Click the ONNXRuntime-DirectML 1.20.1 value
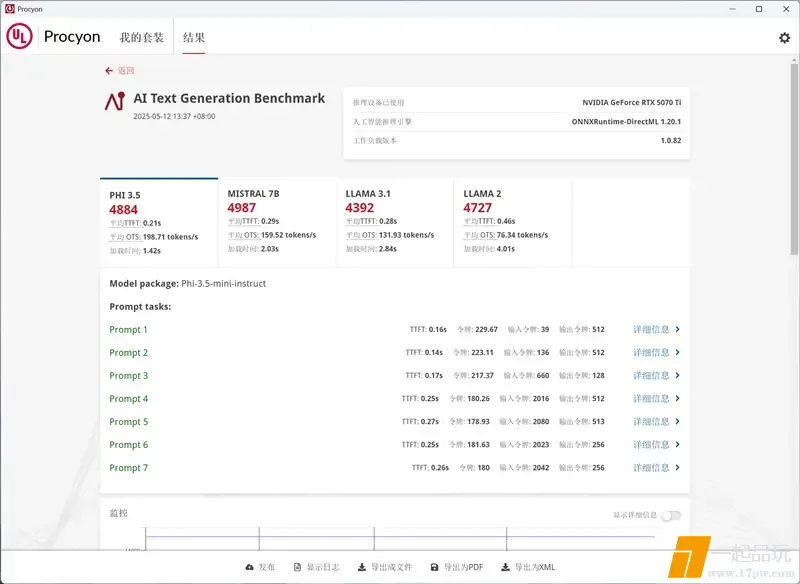This screenshot has height=584, width=800. click(x=627, y=121)
